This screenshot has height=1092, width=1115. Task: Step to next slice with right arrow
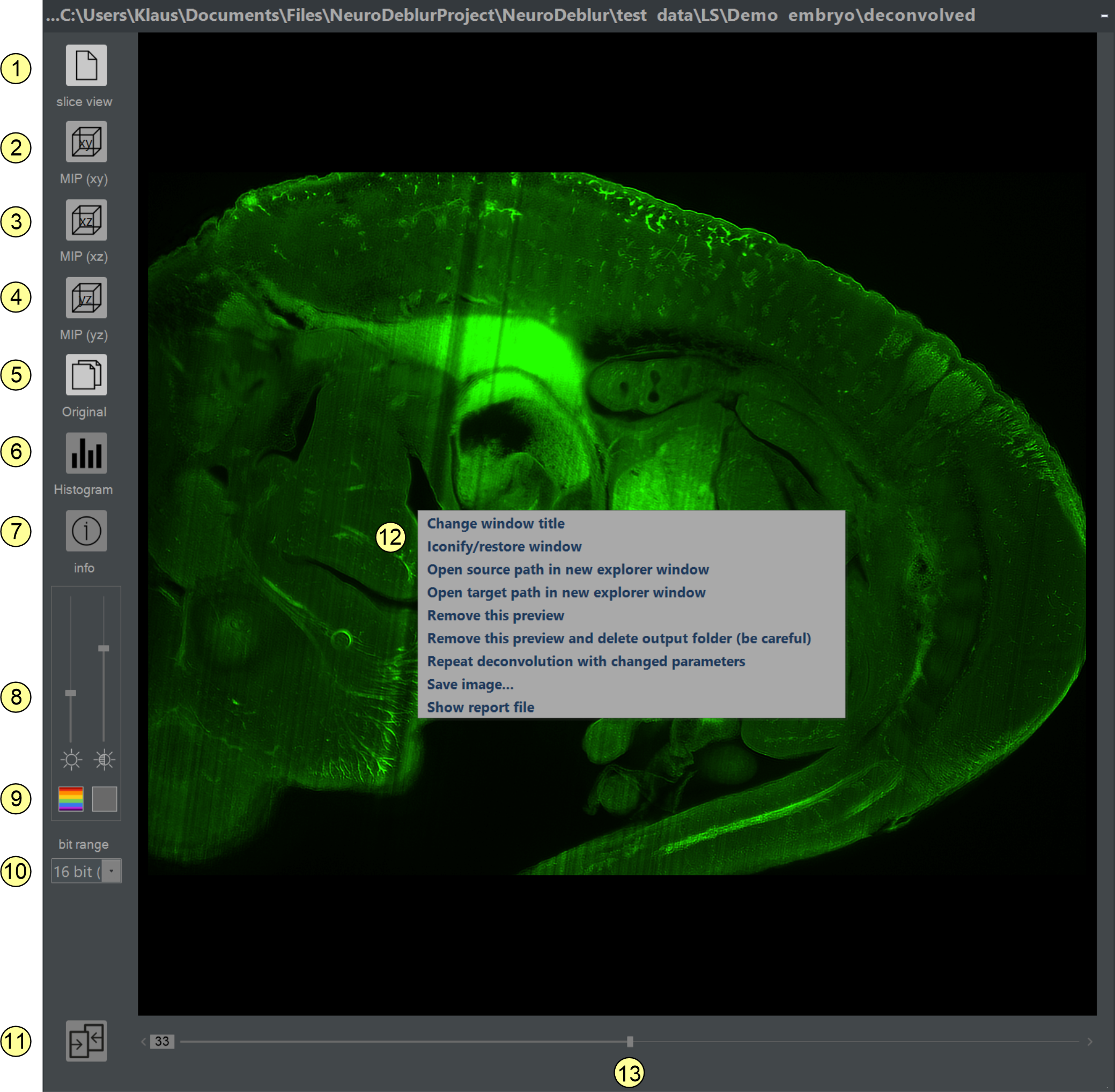point(1089,1041)
